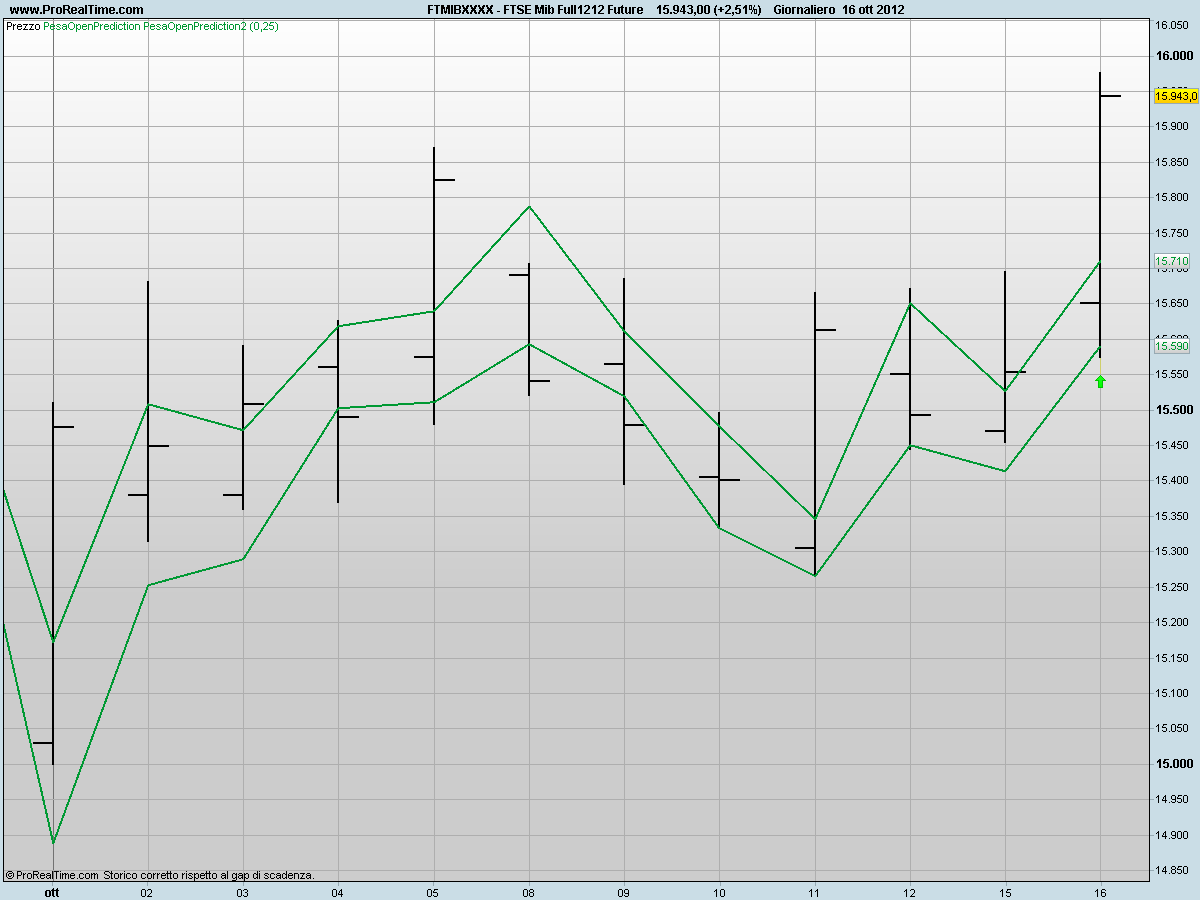
Task: Click the copyright ProRealTime.com storico corretto note
Action: pyautogui.click(x=160, y=874)
